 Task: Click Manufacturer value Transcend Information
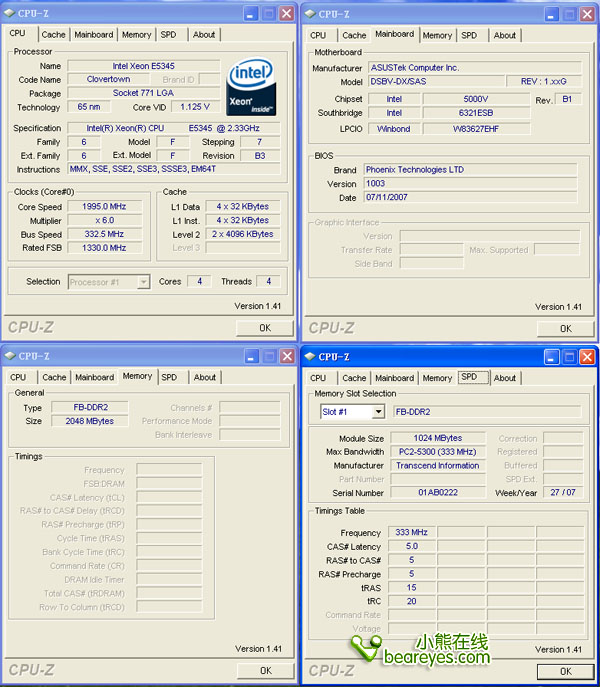437,466
